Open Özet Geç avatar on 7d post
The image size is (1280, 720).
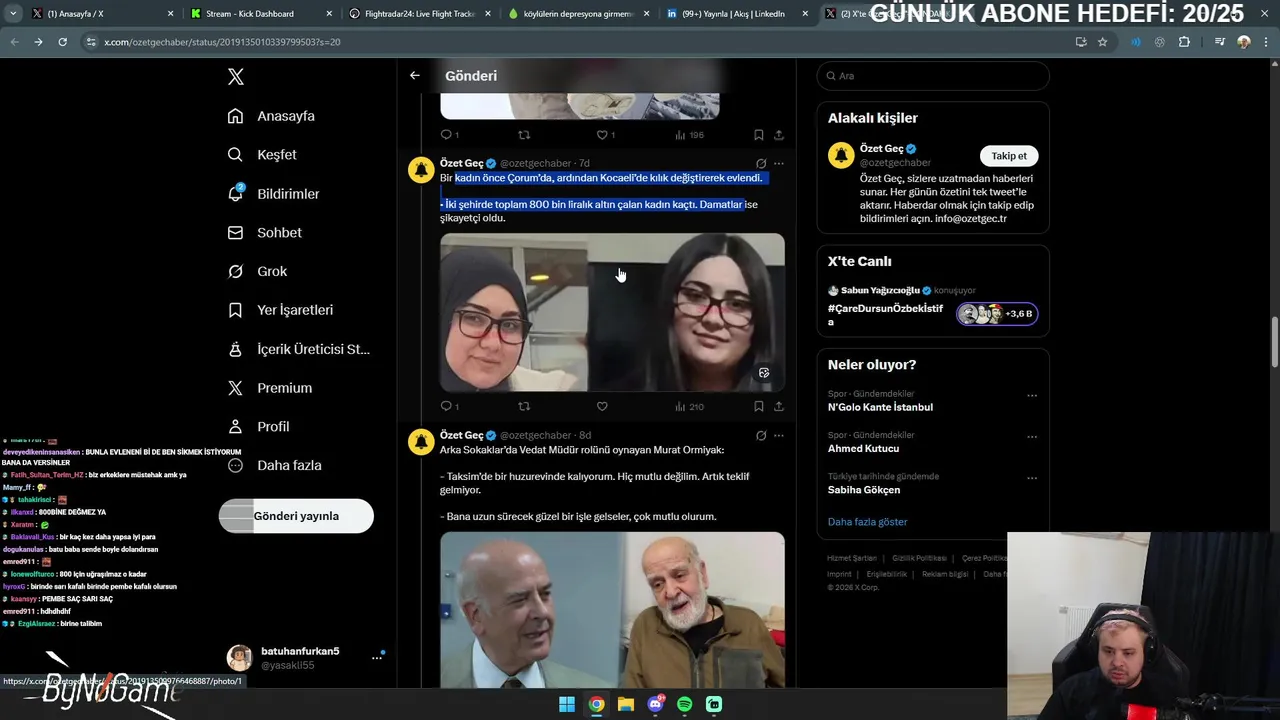click(x=421, y=169)
